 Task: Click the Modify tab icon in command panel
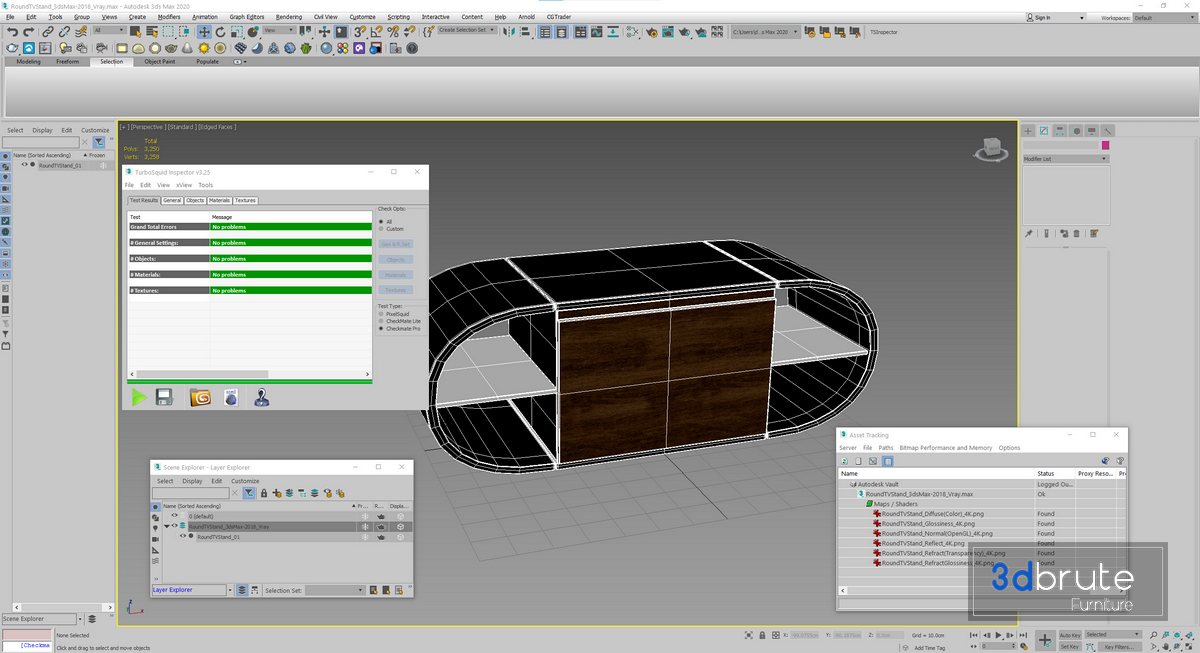1044,131
